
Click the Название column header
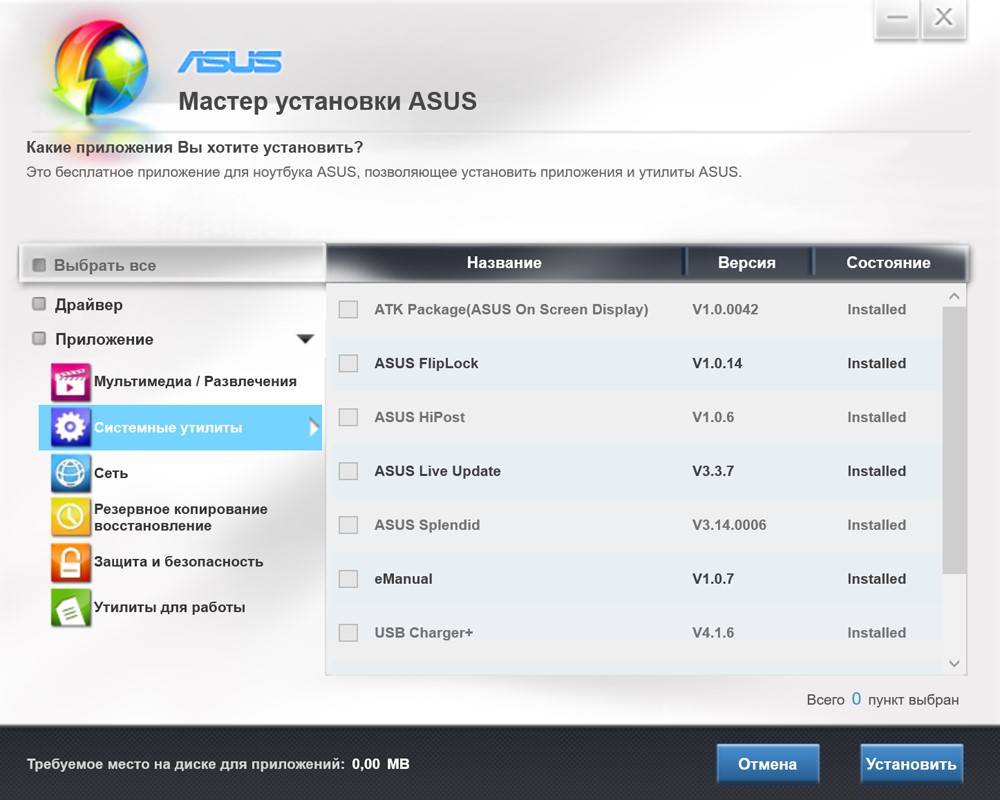(504, 262)
